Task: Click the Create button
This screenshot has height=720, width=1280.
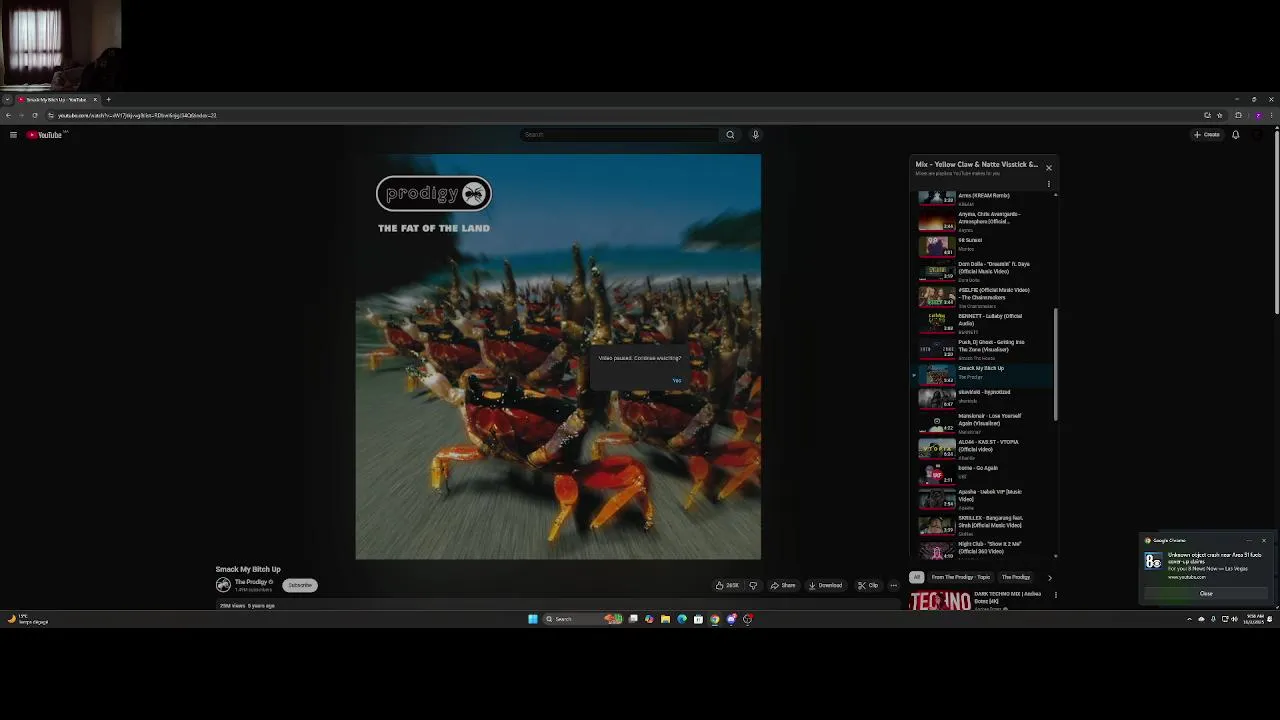Action: click(x=1207, y=135)
